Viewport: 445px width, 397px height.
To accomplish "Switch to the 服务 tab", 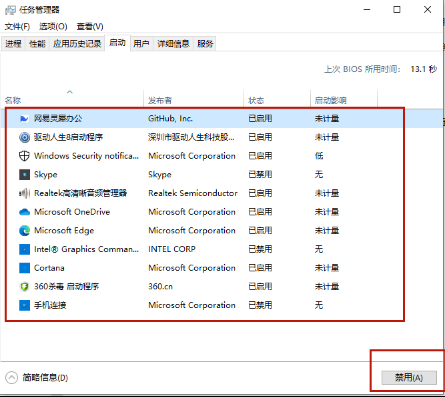I will click(205, 44).
